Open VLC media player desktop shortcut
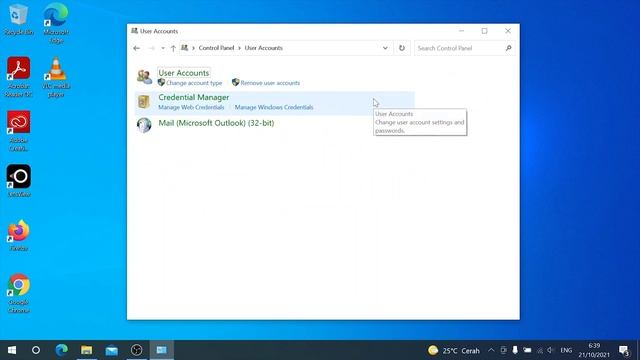The width and height of the screenshot is (640, 360). [56, 77]
